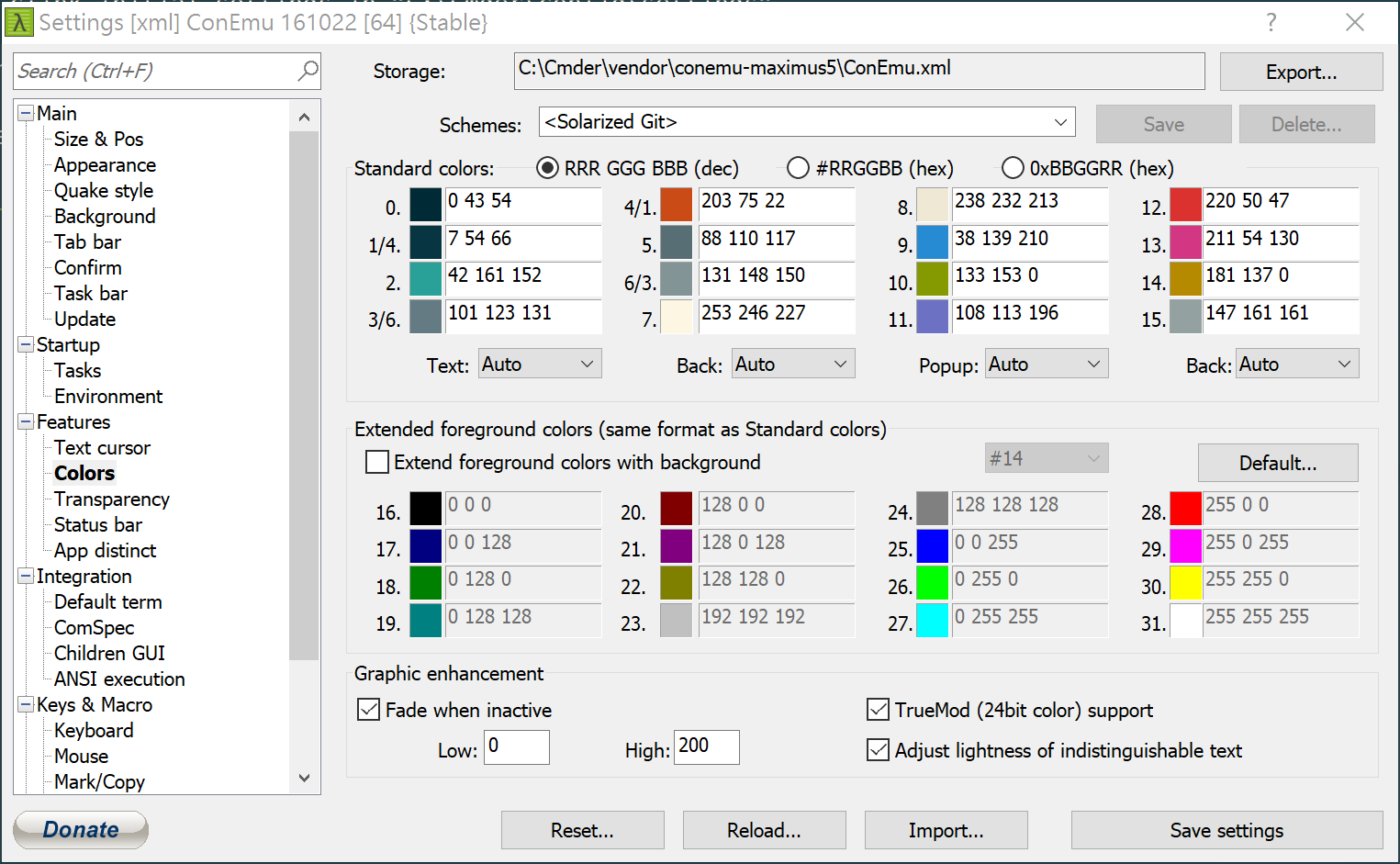Click the High fade value field
Image resolution: width=1400 pixels, height=864 pixels.
tap(707, 746)
